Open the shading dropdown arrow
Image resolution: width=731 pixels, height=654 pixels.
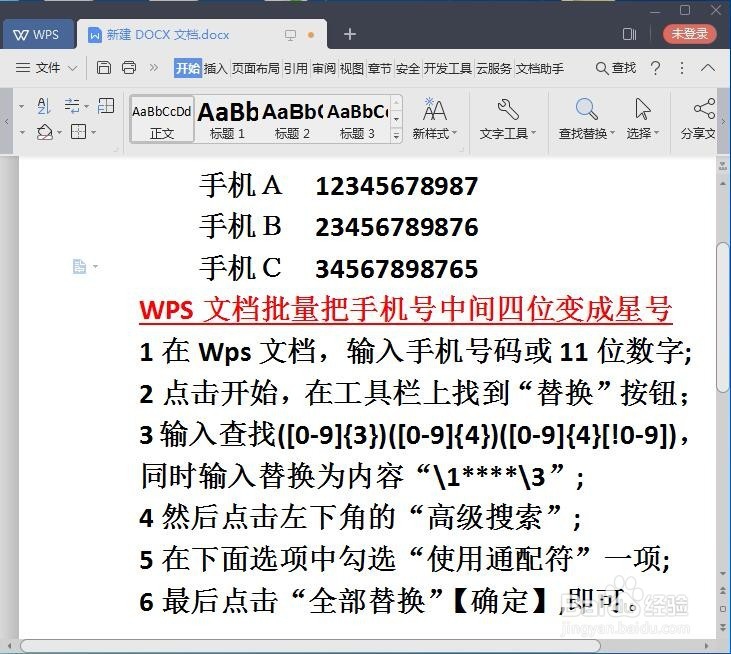(59, 133)
